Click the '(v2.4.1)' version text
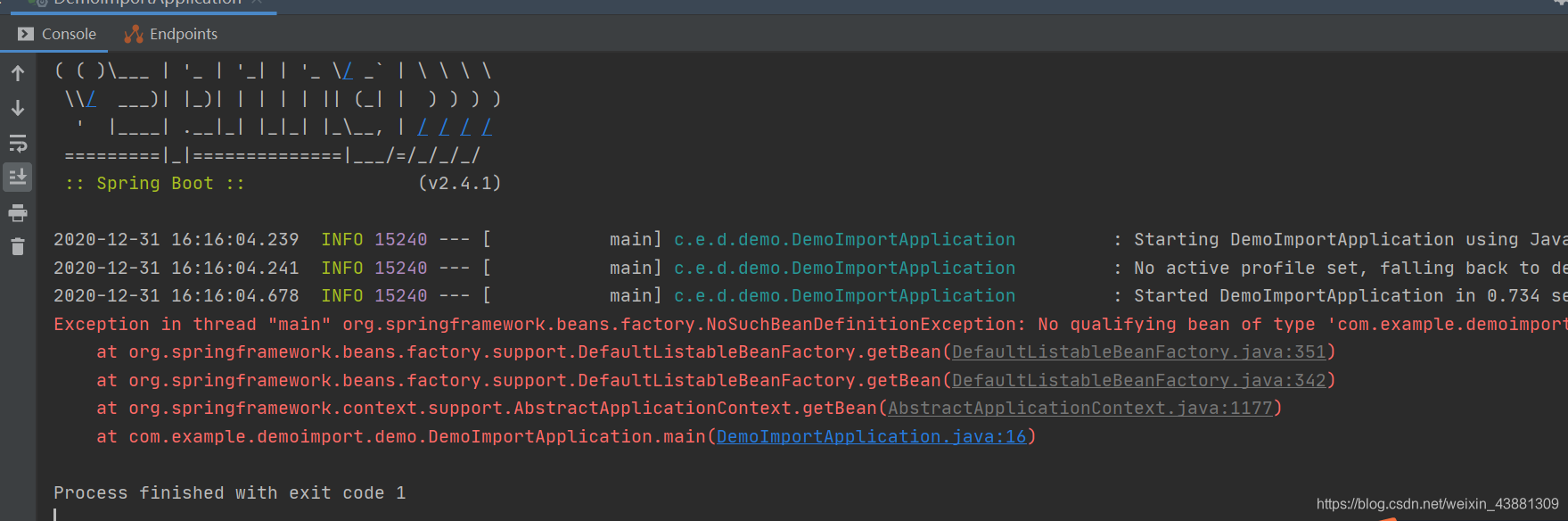This screenshot has height=521, width=1568. [460, 184]
